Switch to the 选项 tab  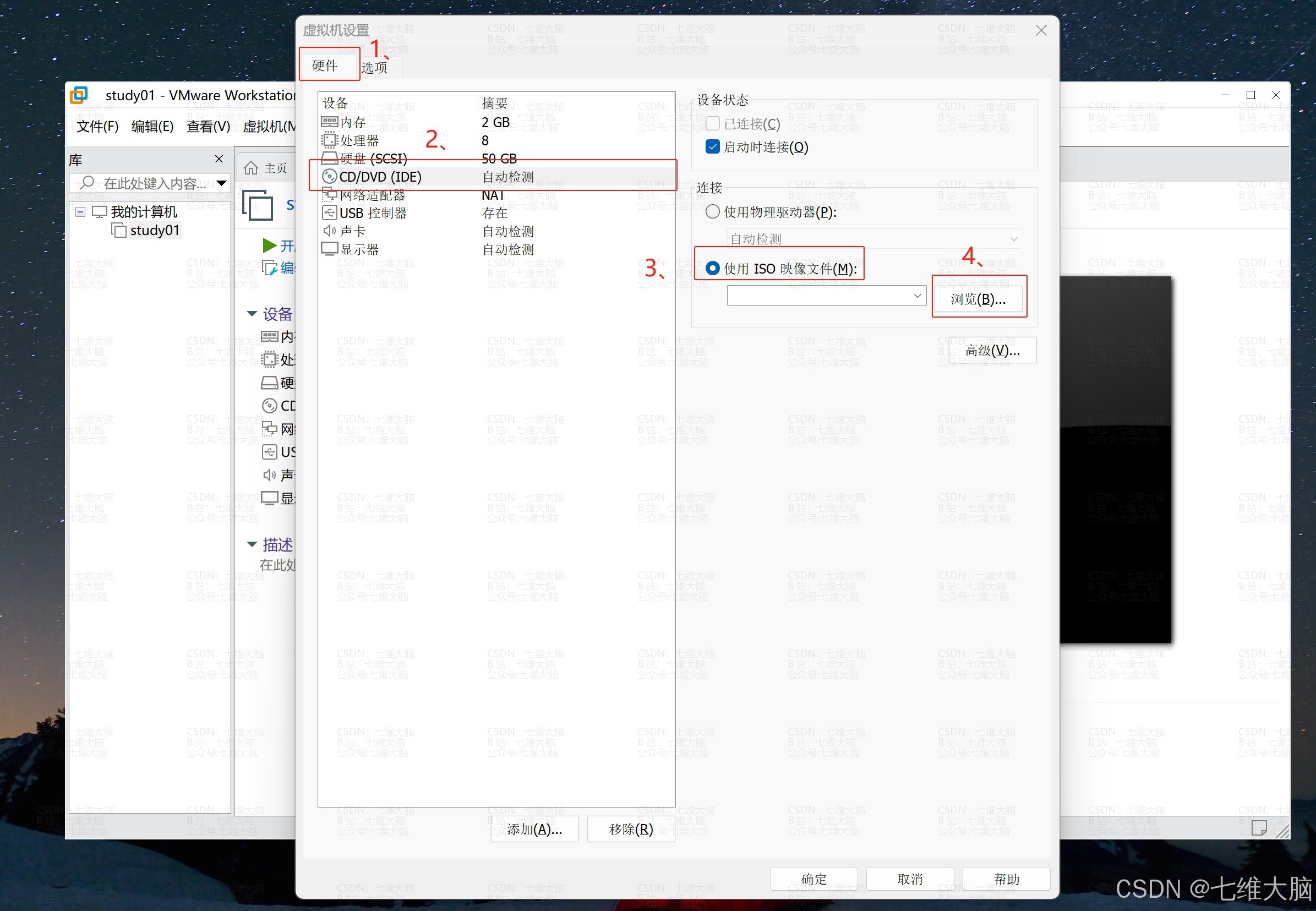tap(374, 67)
